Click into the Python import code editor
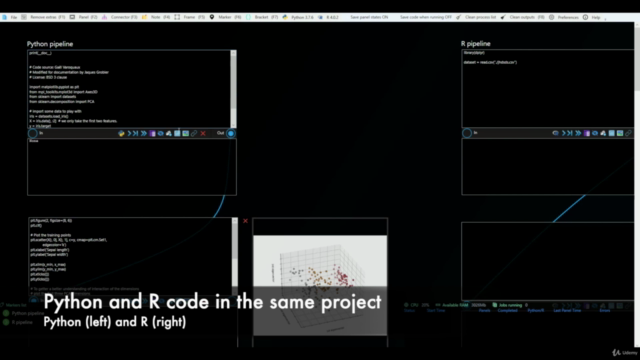This screenshot has height=360, width=640. [129, 89]
